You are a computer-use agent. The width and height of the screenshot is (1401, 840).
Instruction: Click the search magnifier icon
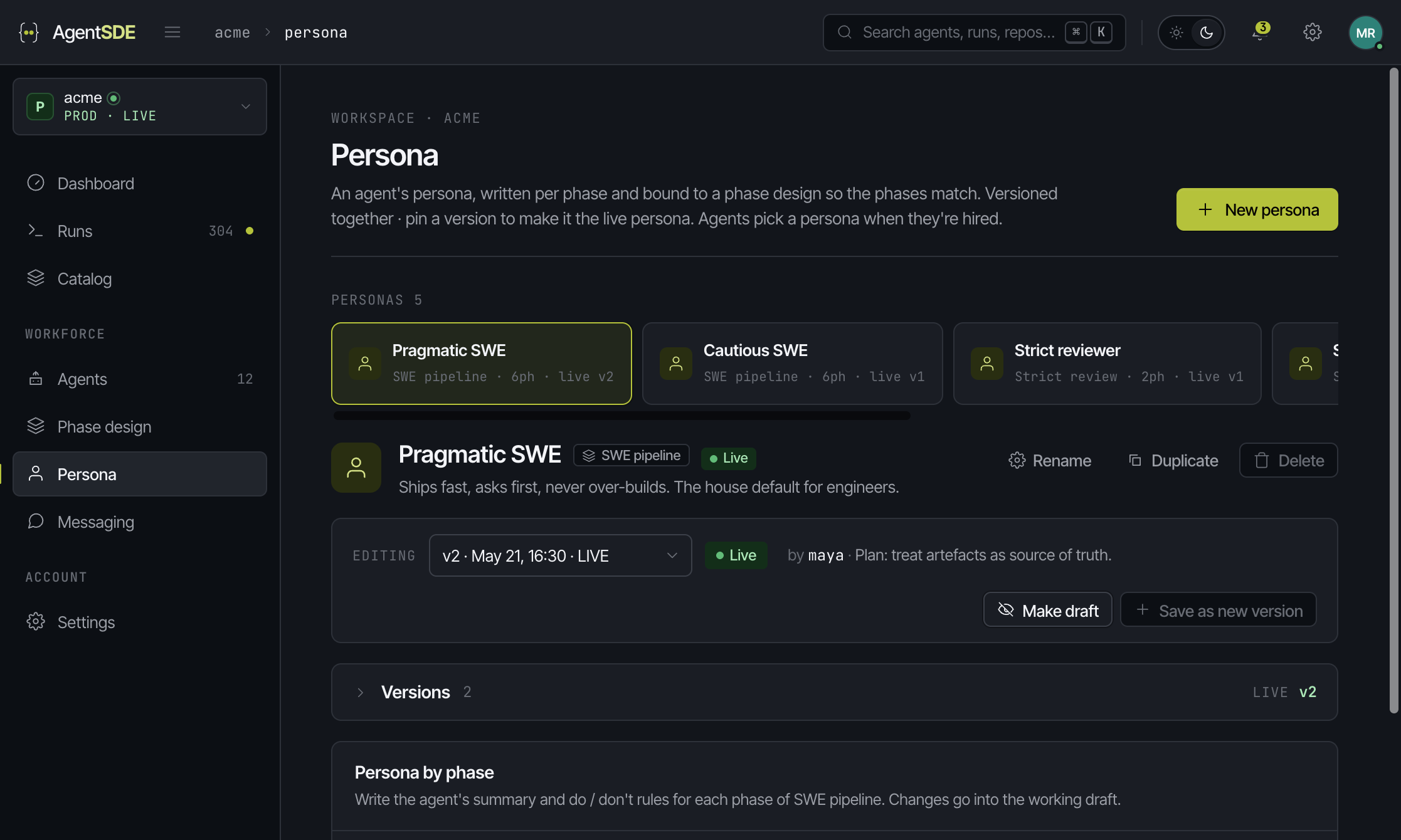(x=845, y=32)
